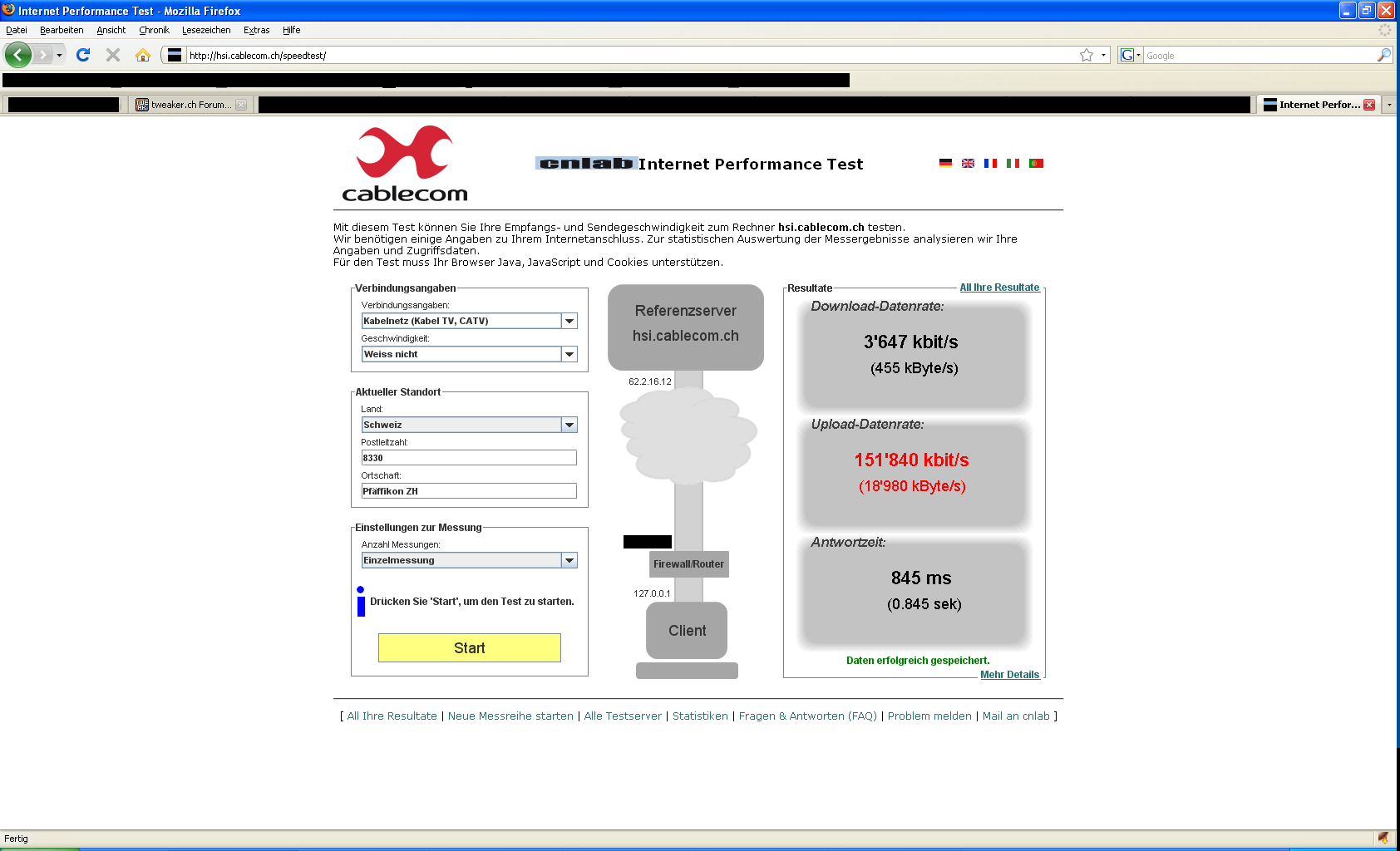The image size is (1400, 851).
Task: Click the 'Statistiken' footer link
Action: tap(700, 716)
